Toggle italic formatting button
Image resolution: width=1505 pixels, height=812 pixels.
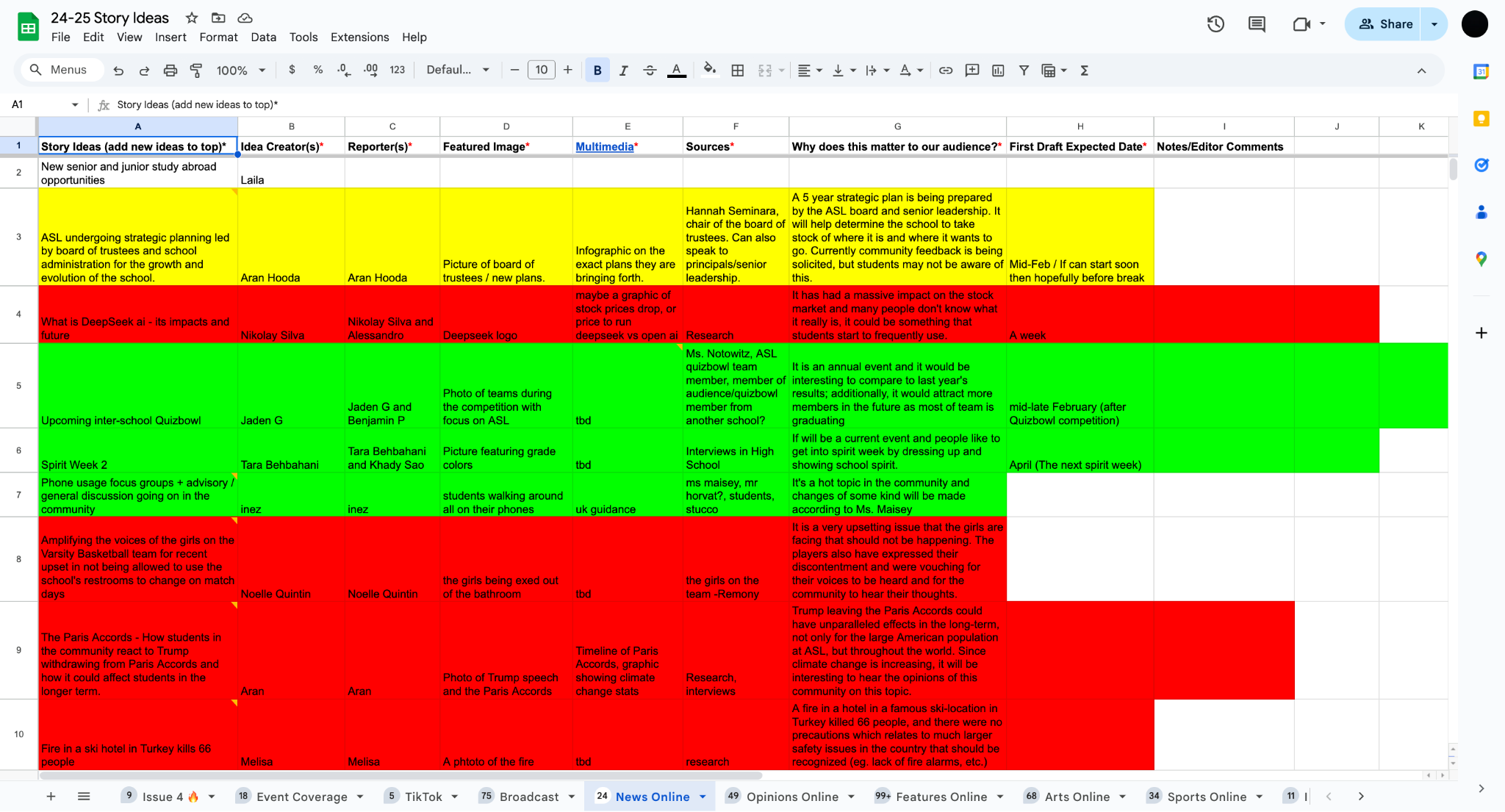tap(623, 71)
